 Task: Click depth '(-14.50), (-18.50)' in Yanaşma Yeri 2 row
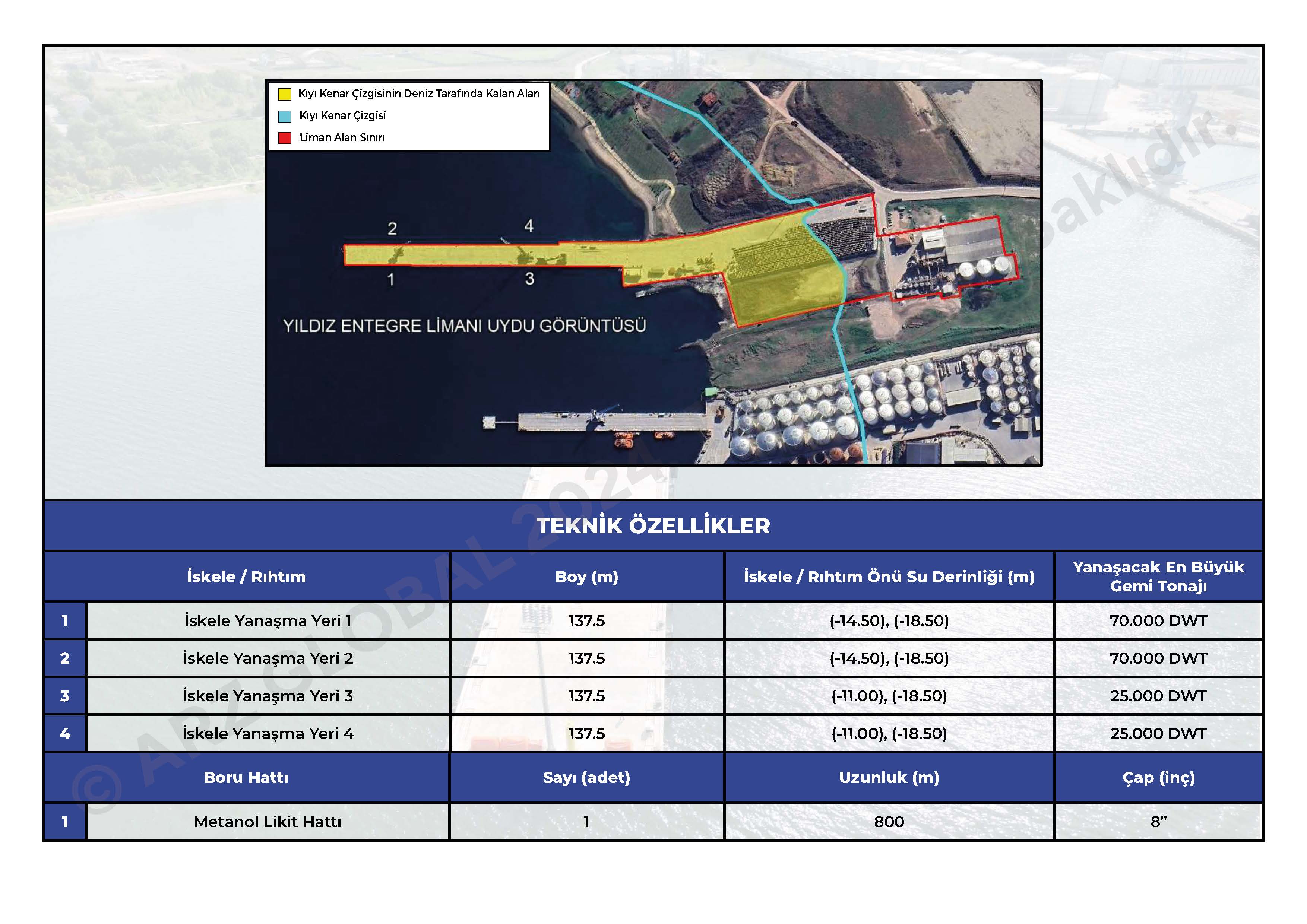(x=889, y=658)
